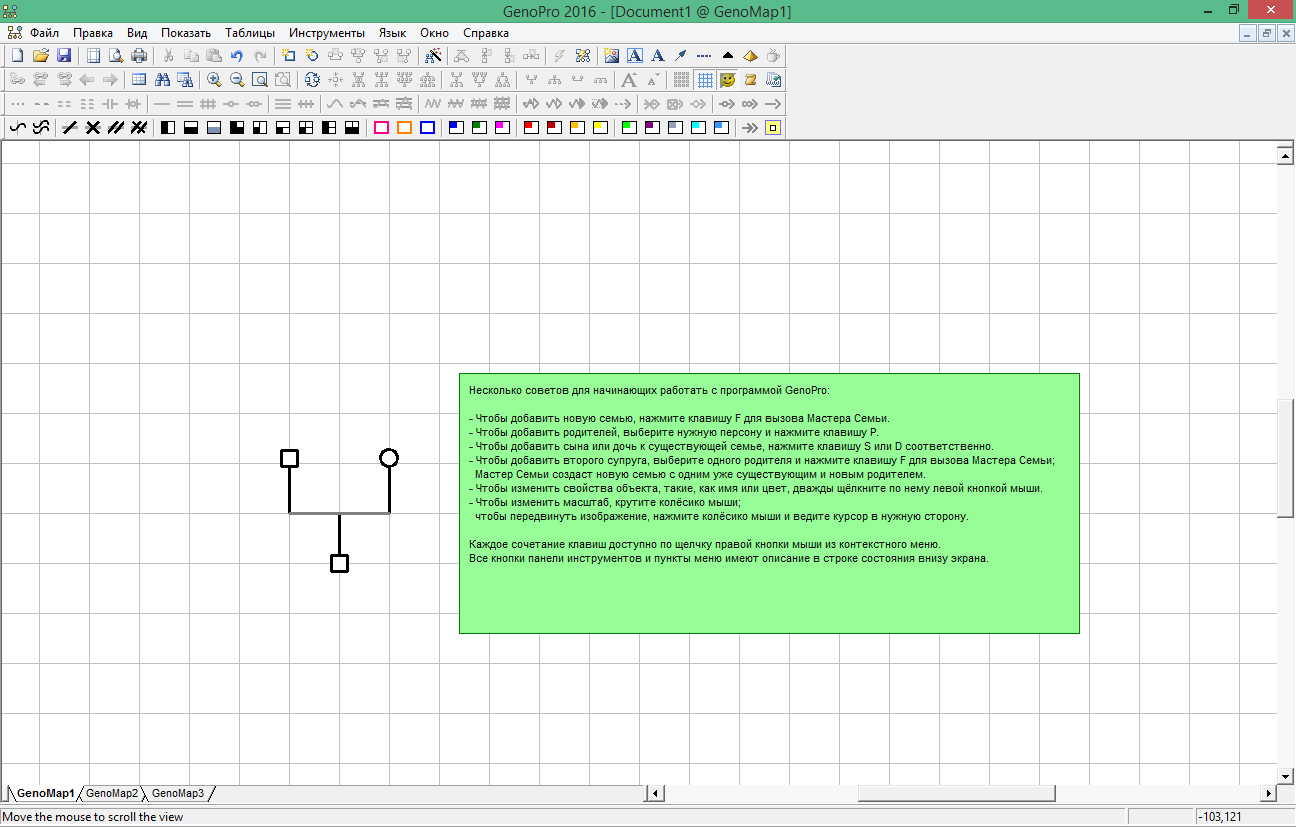The image size is (1296, 827).
Task: Switch to the GenoMap2 tab
Action: point(112,793)
